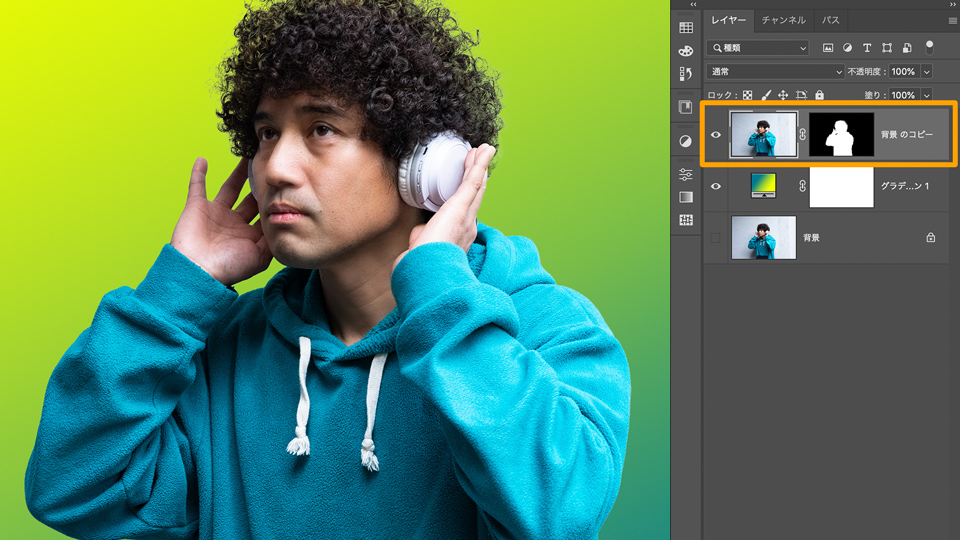Image resolution: width=960 pixels, height=540 pixels.
Task: Open the Layers panel menu icon
Action: 953,20
